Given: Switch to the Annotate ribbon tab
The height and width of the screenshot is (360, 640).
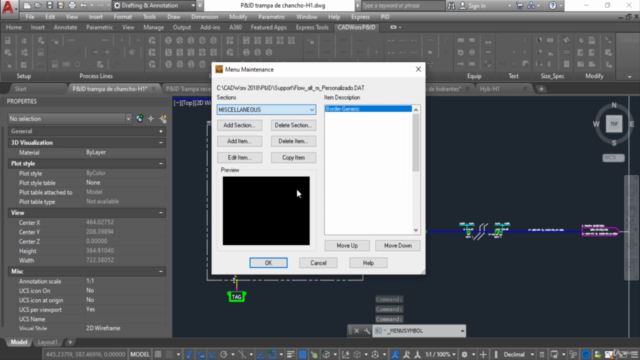Looking at the screenshot, I should coord(65,27).
